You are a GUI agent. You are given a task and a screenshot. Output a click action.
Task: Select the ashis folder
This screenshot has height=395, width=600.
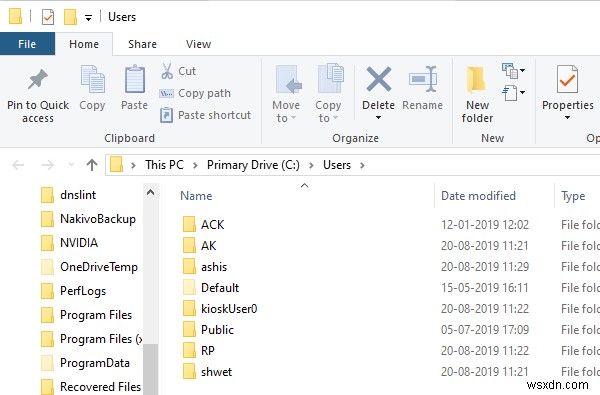205,266
